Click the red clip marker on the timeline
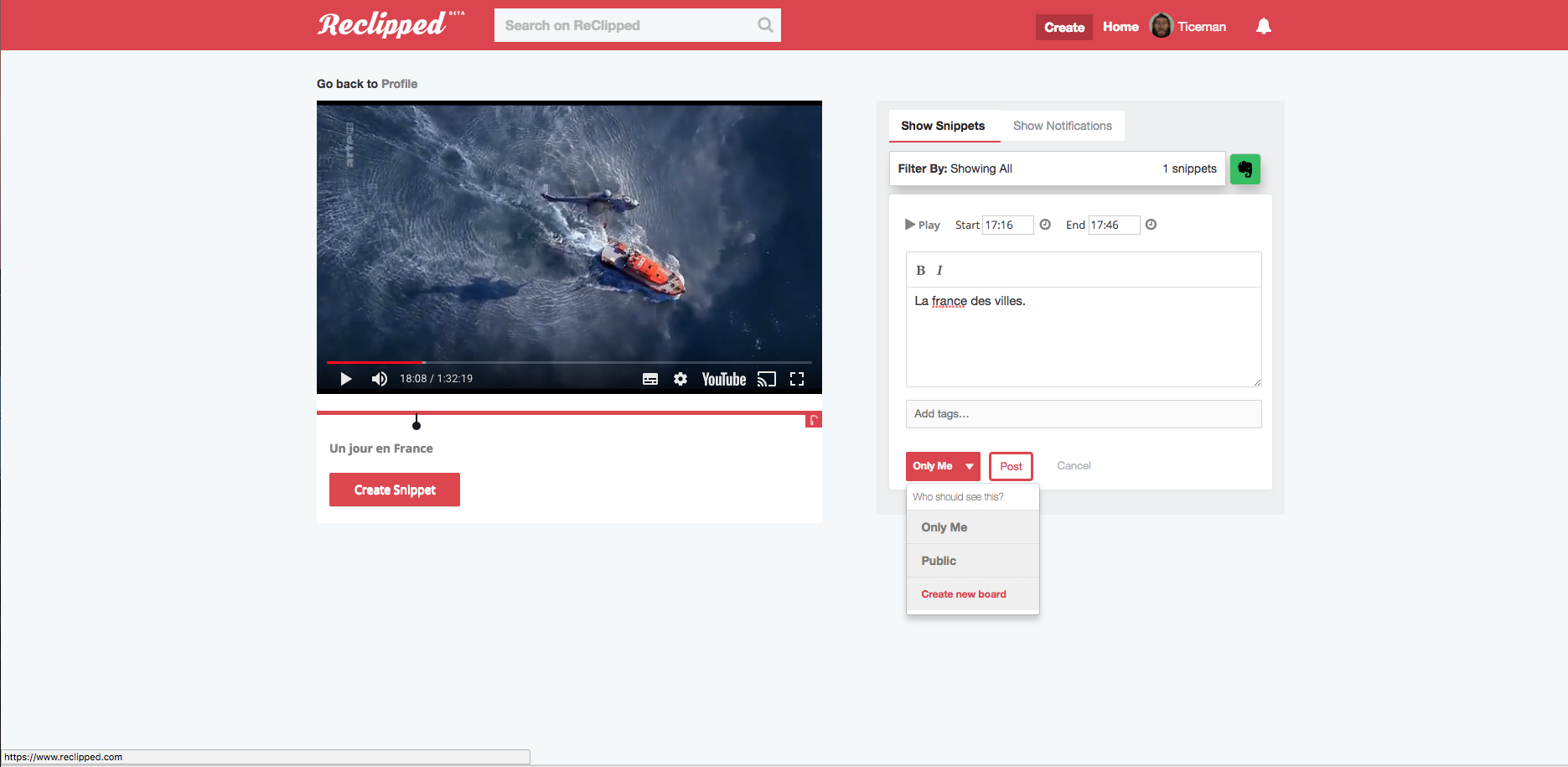Image resolution: width=1568 pixels, height=767 pixels. click(x=813, y=420)
